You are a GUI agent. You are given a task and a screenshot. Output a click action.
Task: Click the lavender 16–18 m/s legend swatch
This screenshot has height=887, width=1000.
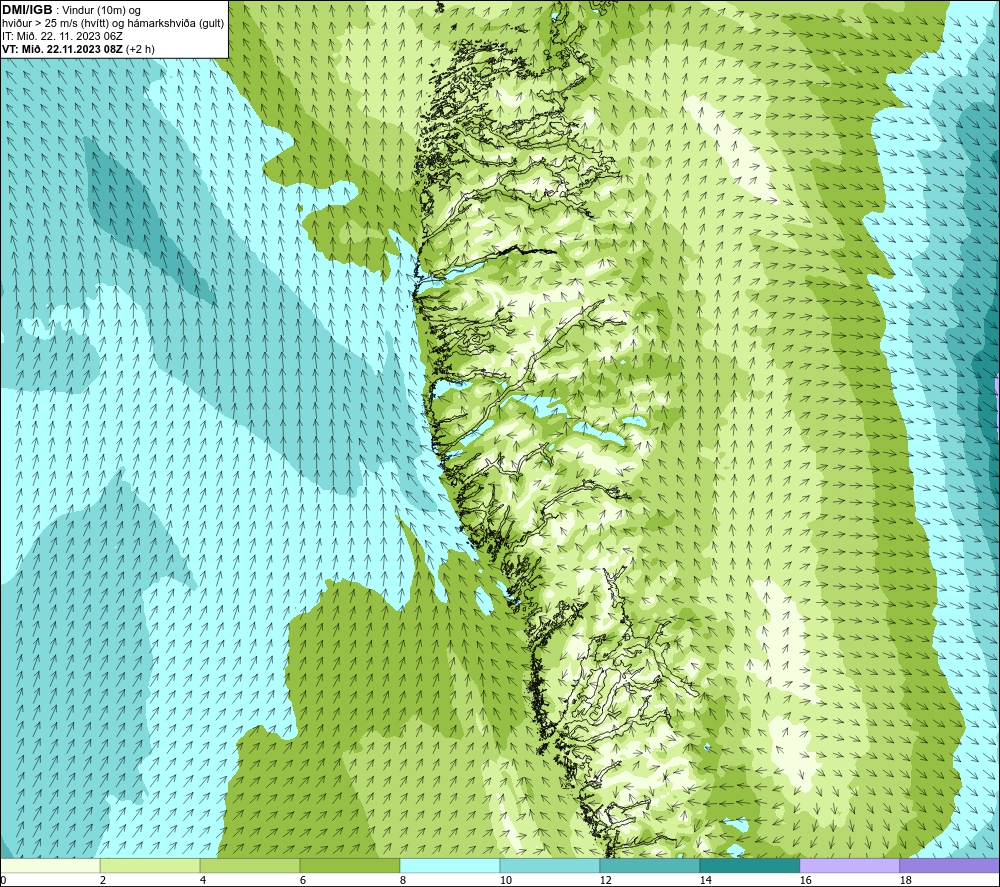pos(849,865)
